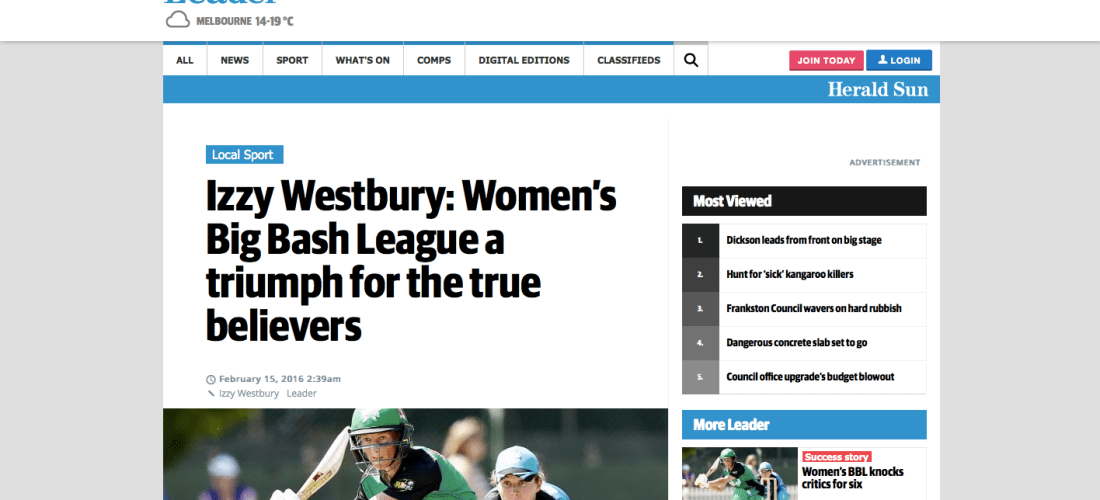1100x500 pixels.
Task: Click the Izzy Westbury author link
Action: click(x=249, y=393)
